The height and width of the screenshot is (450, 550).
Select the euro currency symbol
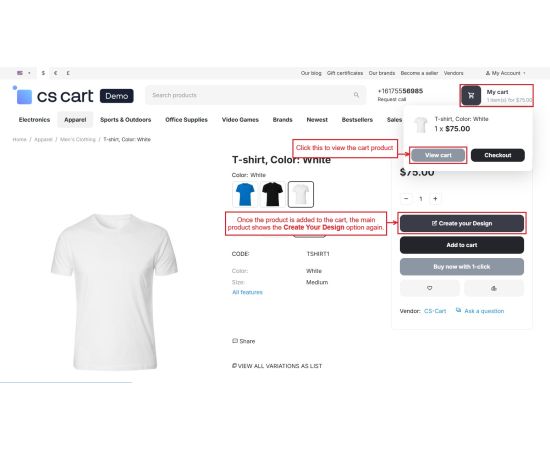click(x=55, y=73)
